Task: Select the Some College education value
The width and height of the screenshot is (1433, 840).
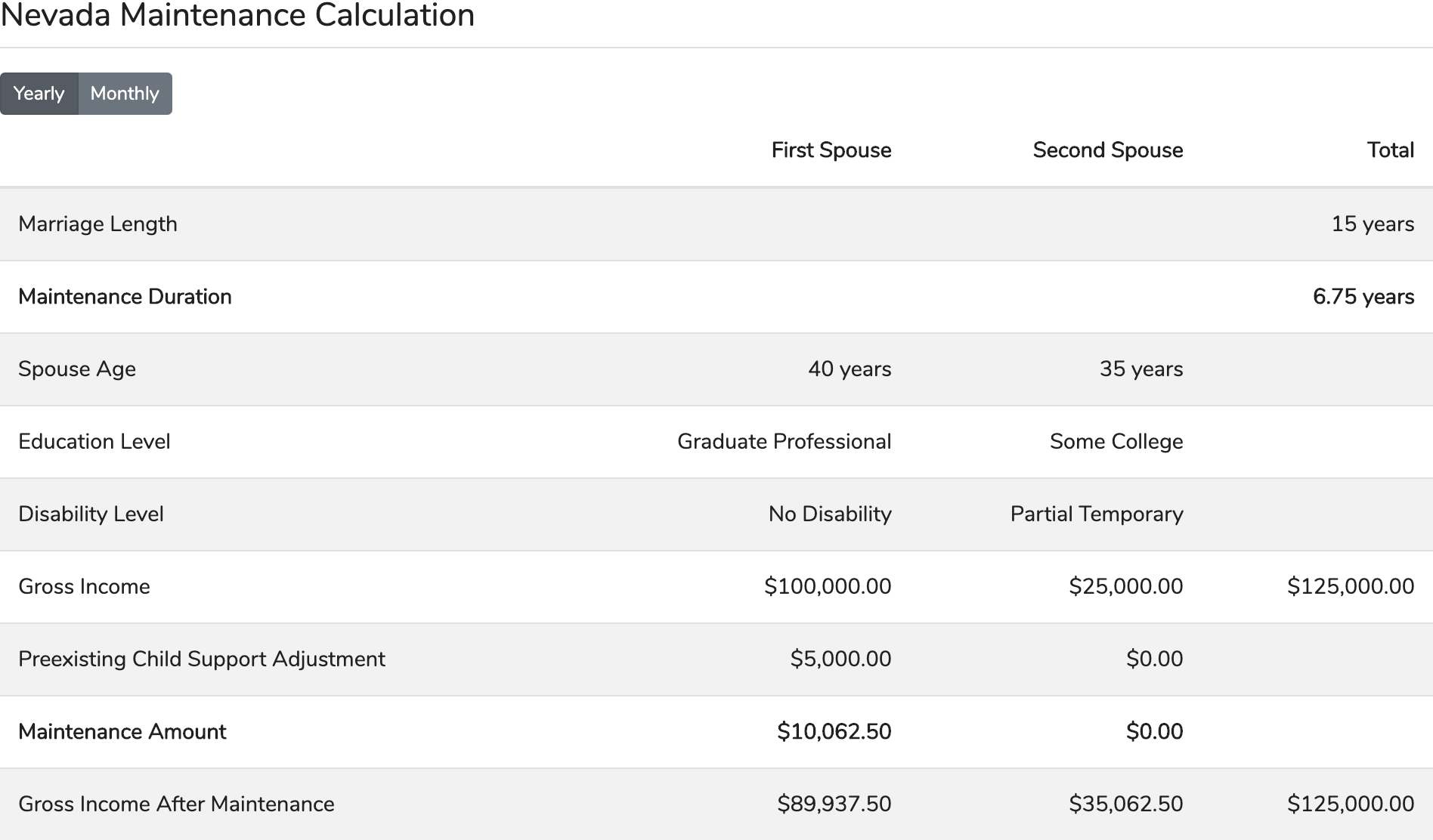Action: coord(1116,442)
